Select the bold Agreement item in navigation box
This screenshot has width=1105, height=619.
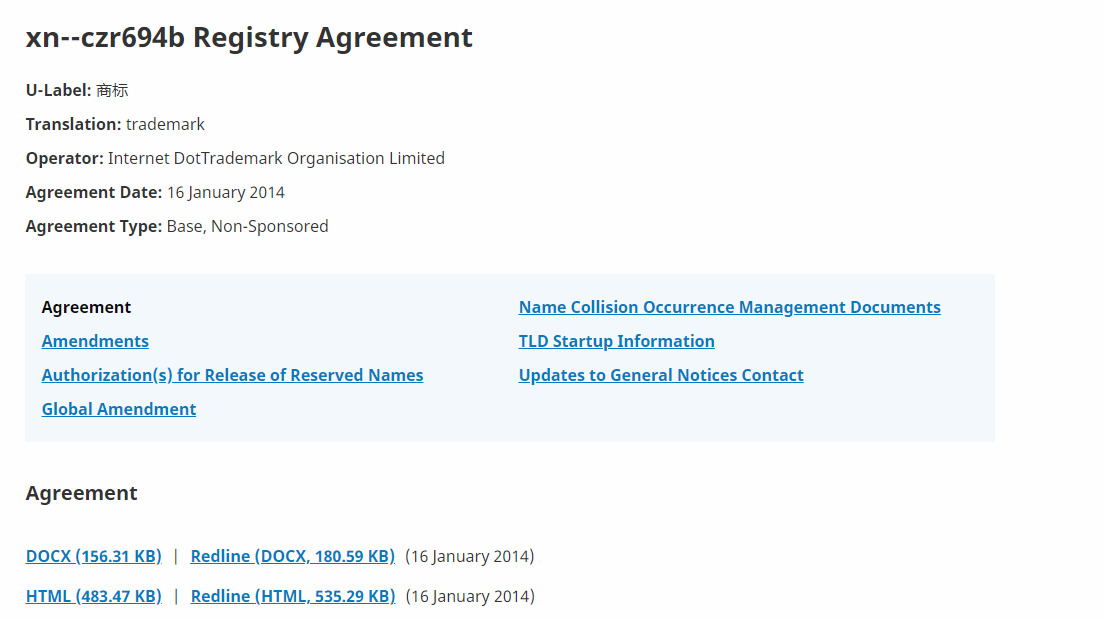click(x=86, y=307)
